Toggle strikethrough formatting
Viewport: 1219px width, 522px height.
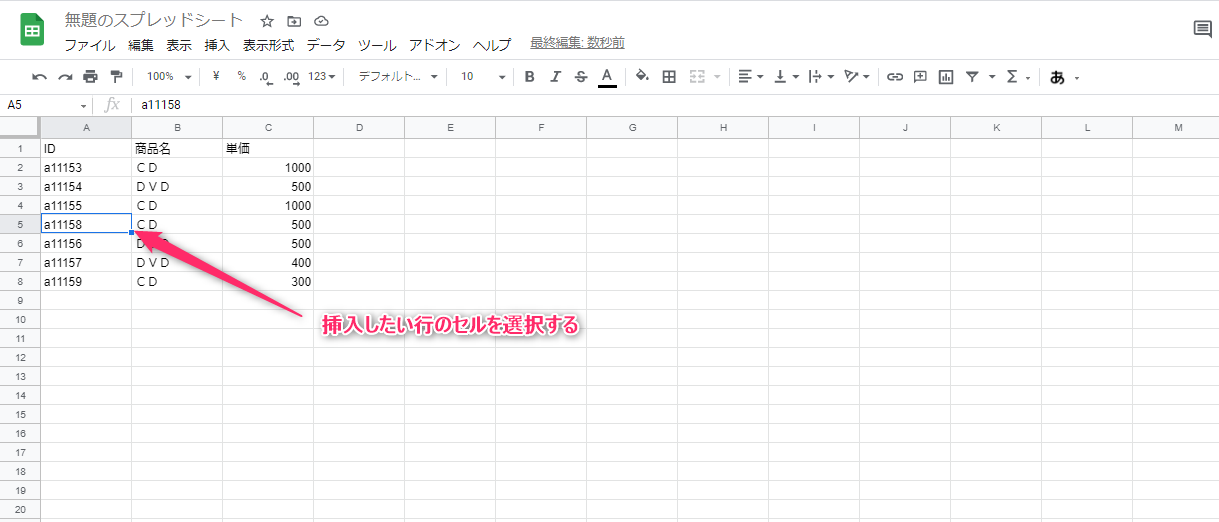[x=581, y=76]
